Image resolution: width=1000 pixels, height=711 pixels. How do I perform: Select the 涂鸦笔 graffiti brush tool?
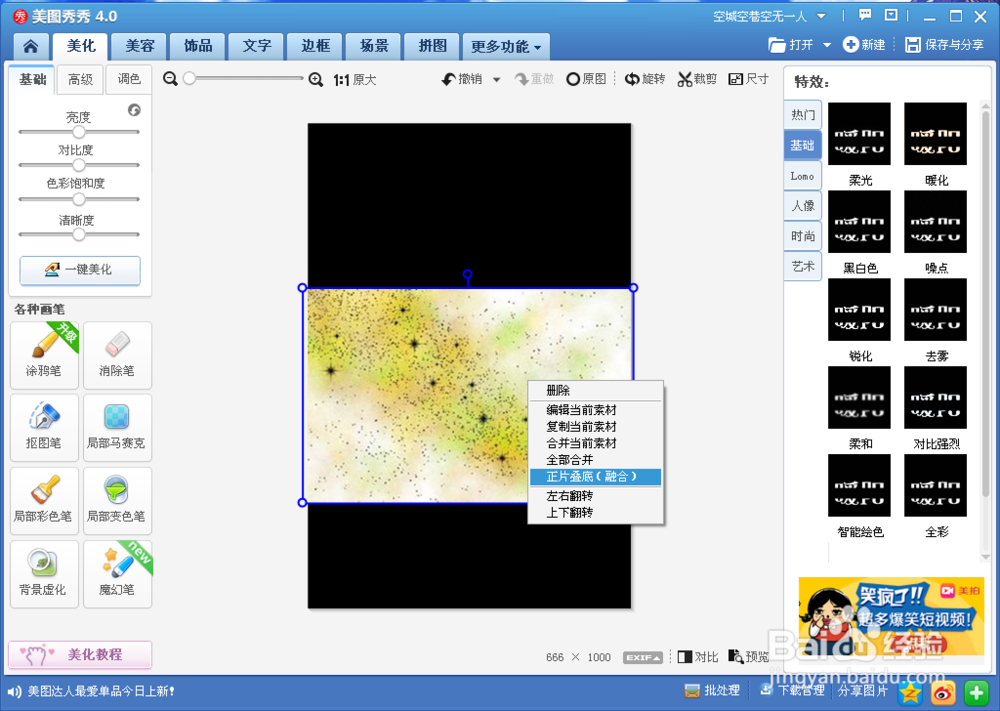[x=44, y=355]
